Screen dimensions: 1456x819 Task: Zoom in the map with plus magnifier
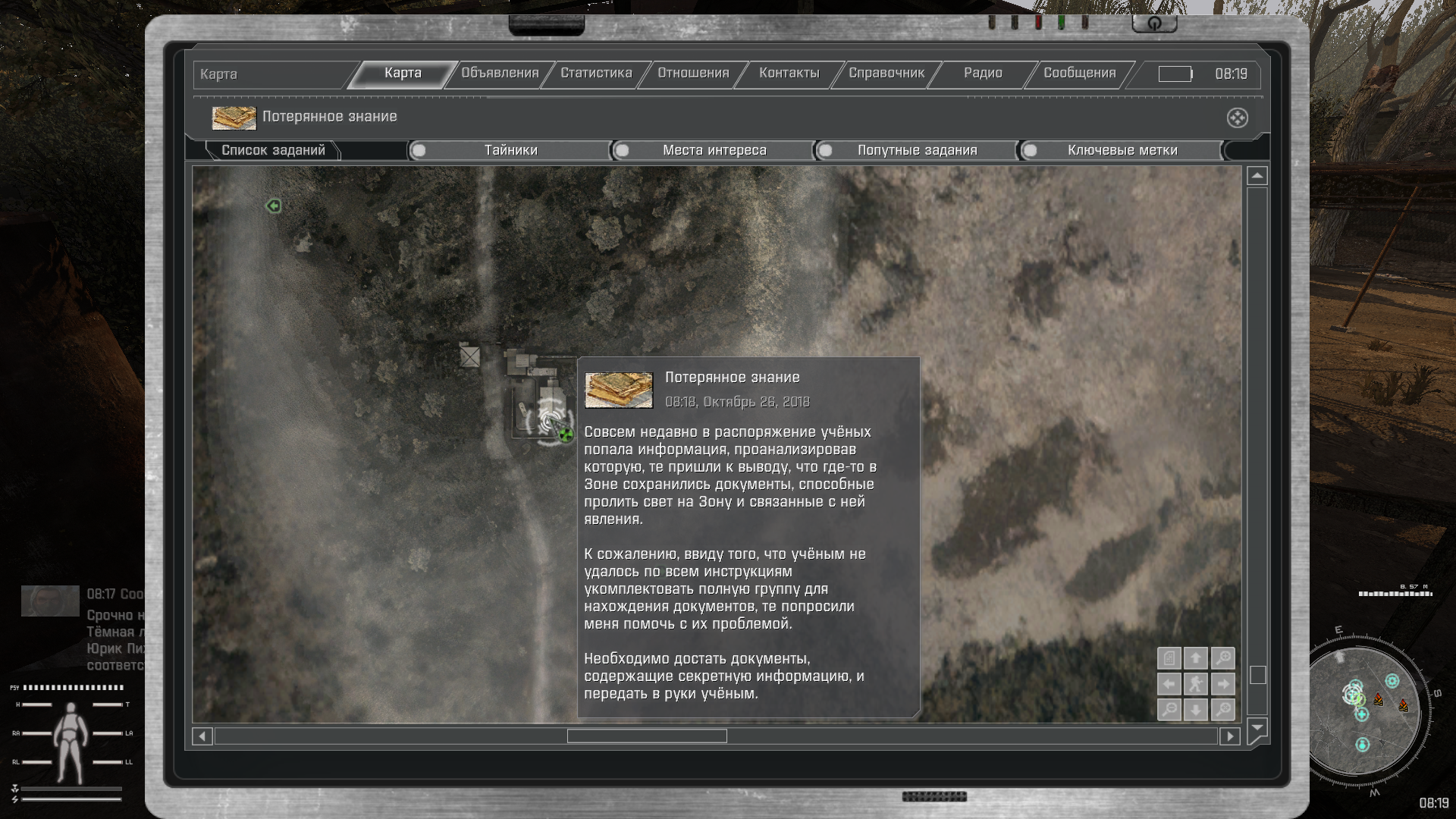tap(1223, 658)
